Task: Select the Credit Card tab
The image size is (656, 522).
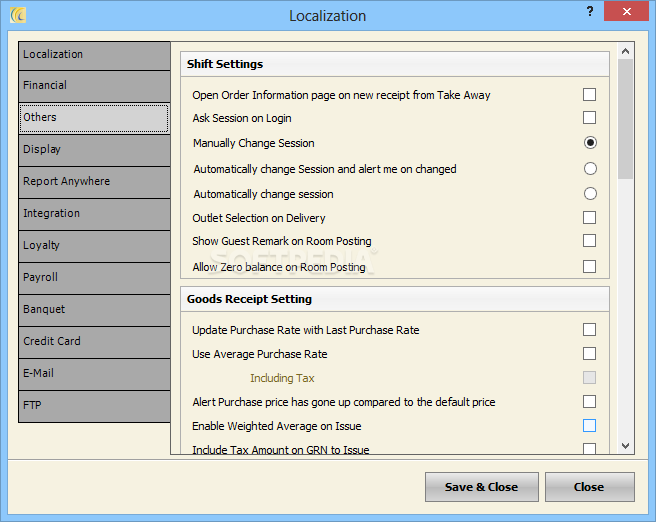Action: [95, 342]
